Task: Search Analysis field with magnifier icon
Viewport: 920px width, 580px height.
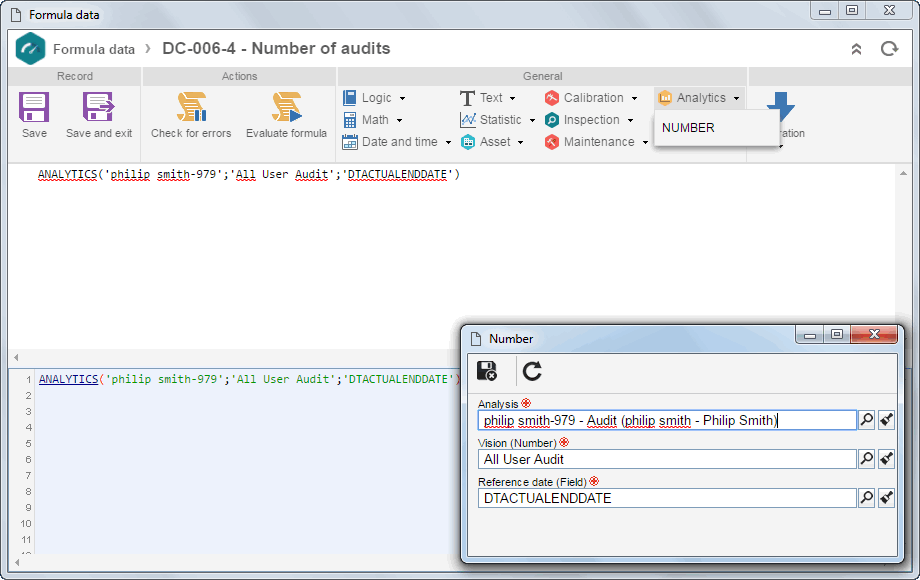Action: point(867,420)
